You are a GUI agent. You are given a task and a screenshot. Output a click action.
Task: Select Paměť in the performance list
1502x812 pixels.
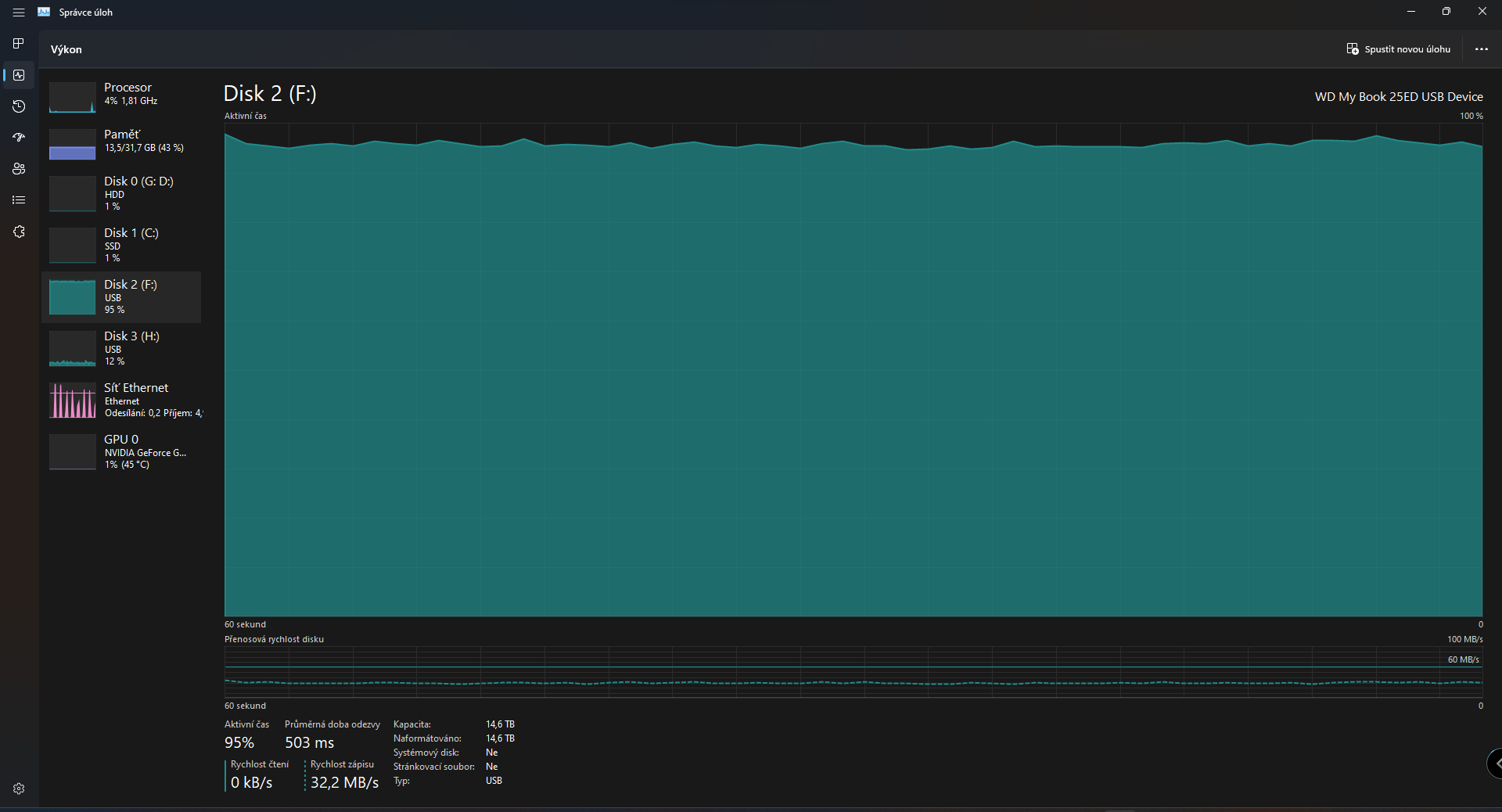coord(121,142)
